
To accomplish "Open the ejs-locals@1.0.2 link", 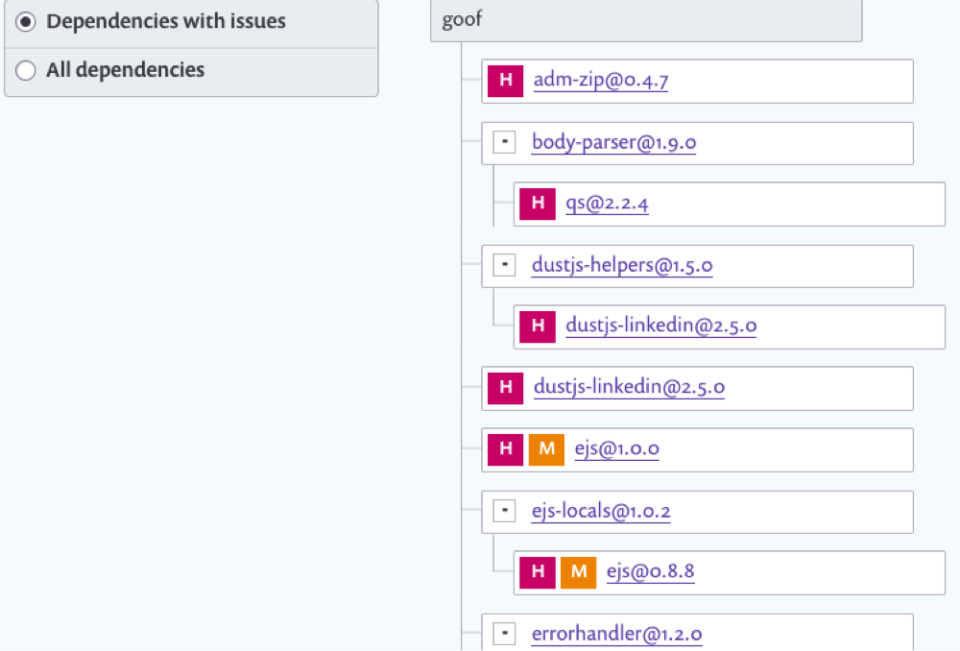I will (x=601, y=511).
